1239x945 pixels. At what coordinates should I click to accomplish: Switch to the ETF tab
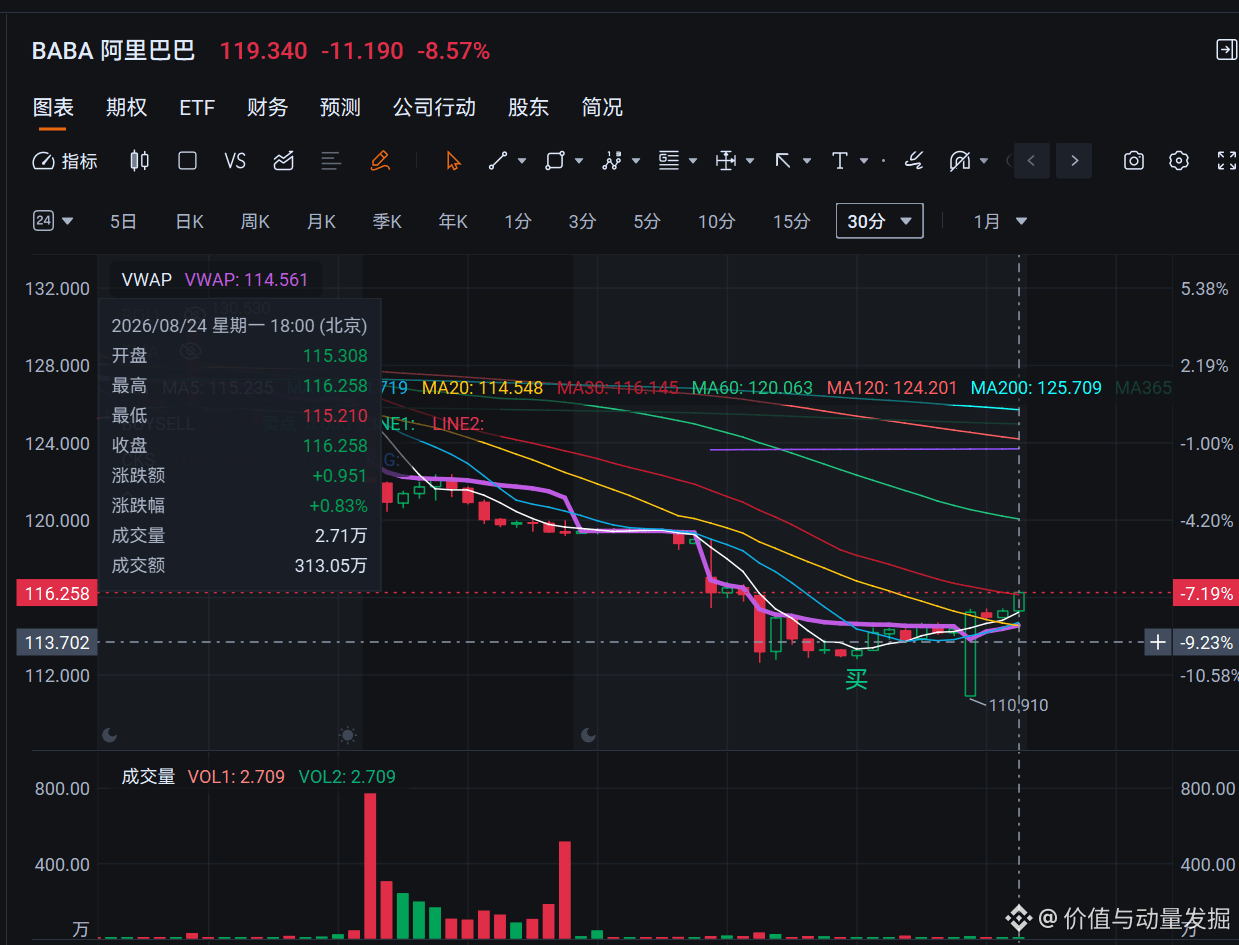197,107
